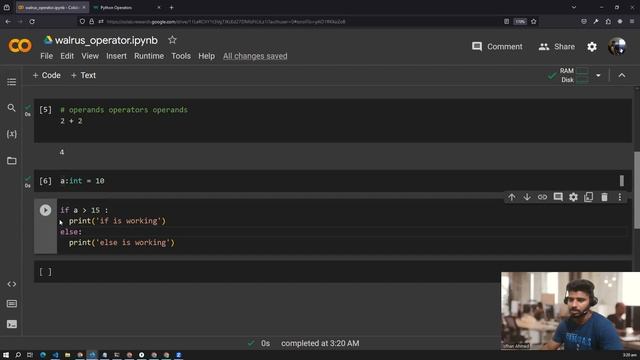Open the RAM and Disk resource indicator

coord(574,75)
